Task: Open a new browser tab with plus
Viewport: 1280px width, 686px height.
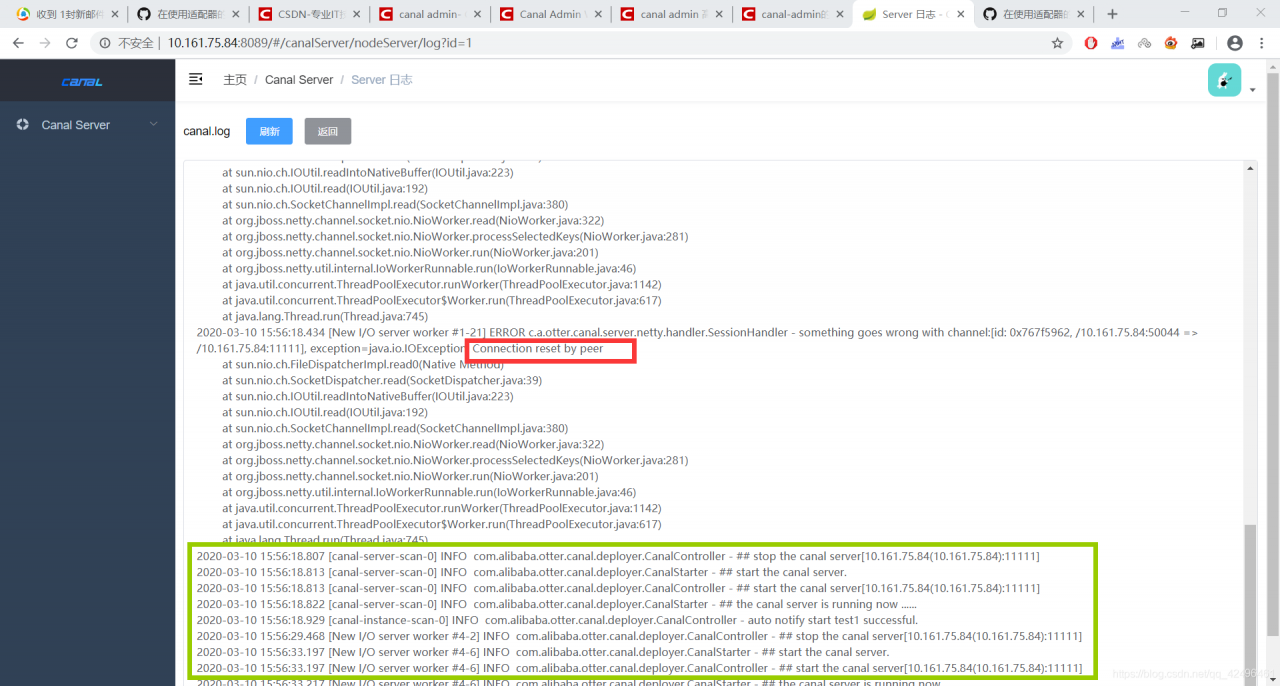Action: (1112, 14)
